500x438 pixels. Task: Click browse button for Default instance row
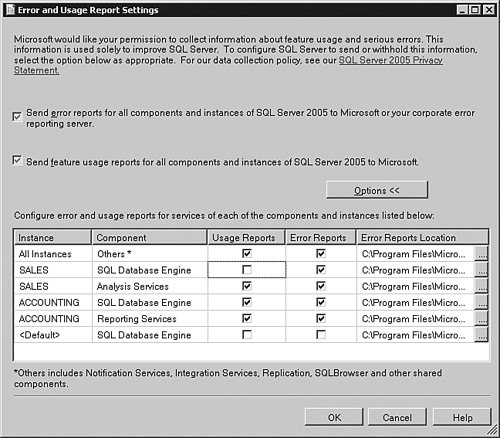481,334
